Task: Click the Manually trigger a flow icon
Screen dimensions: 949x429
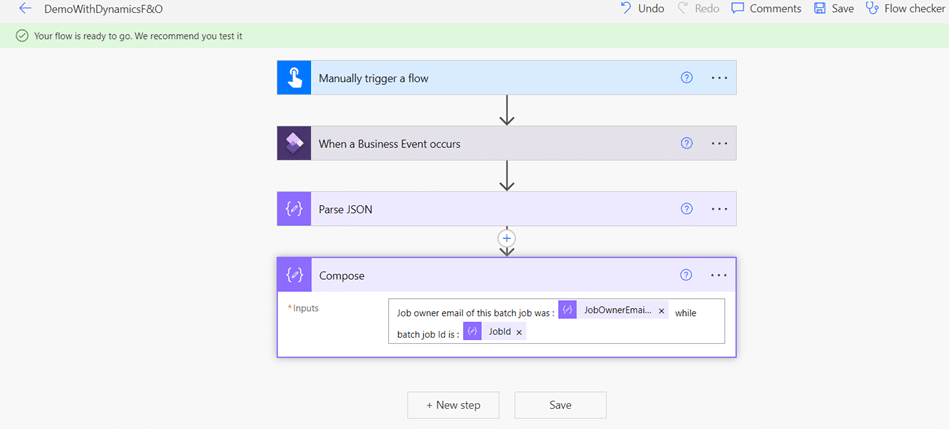Action: coord(295,78)
